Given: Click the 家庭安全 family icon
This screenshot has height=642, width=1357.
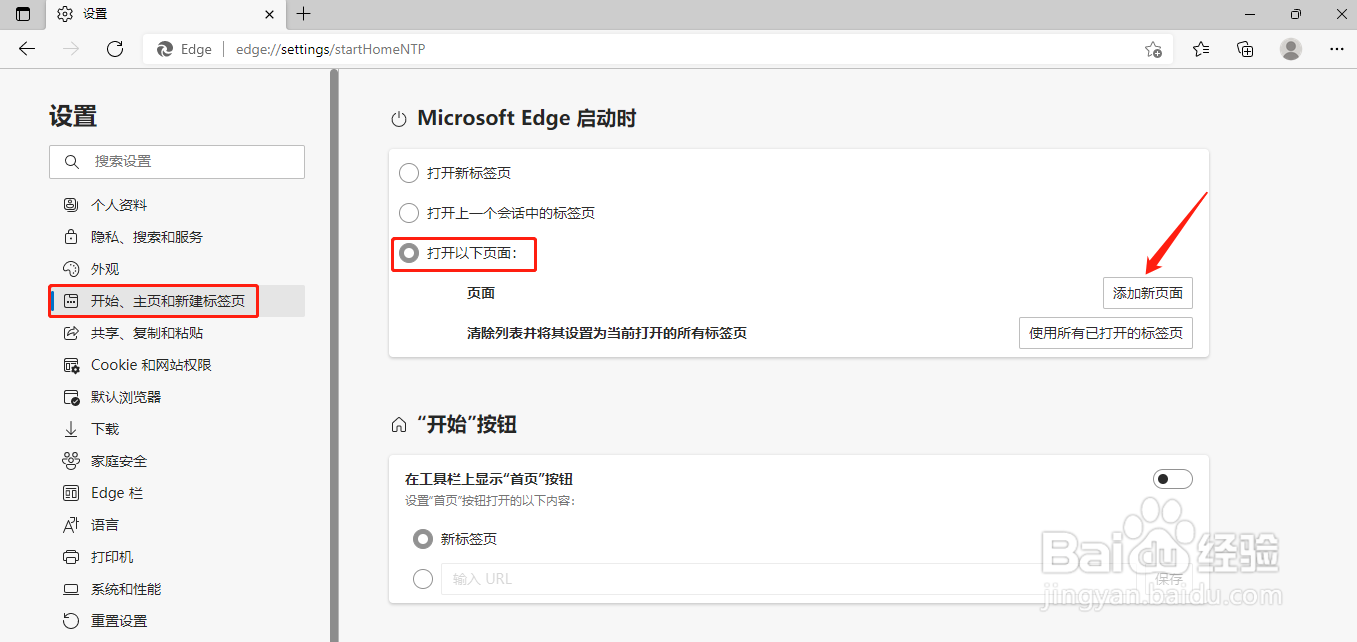Looking at the screenshot, I should tap(71, 461).
